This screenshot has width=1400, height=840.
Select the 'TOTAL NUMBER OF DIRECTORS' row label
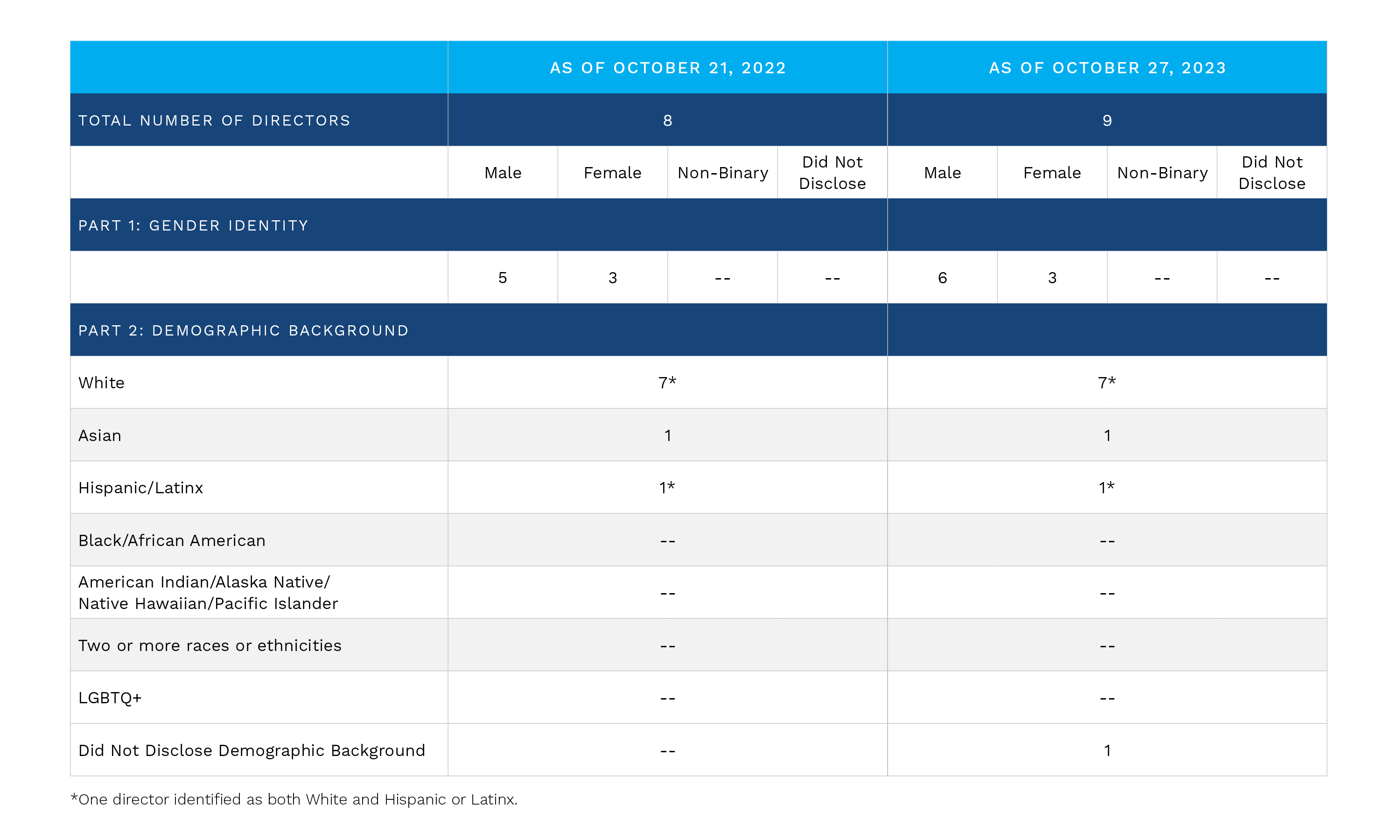point(214,119)
